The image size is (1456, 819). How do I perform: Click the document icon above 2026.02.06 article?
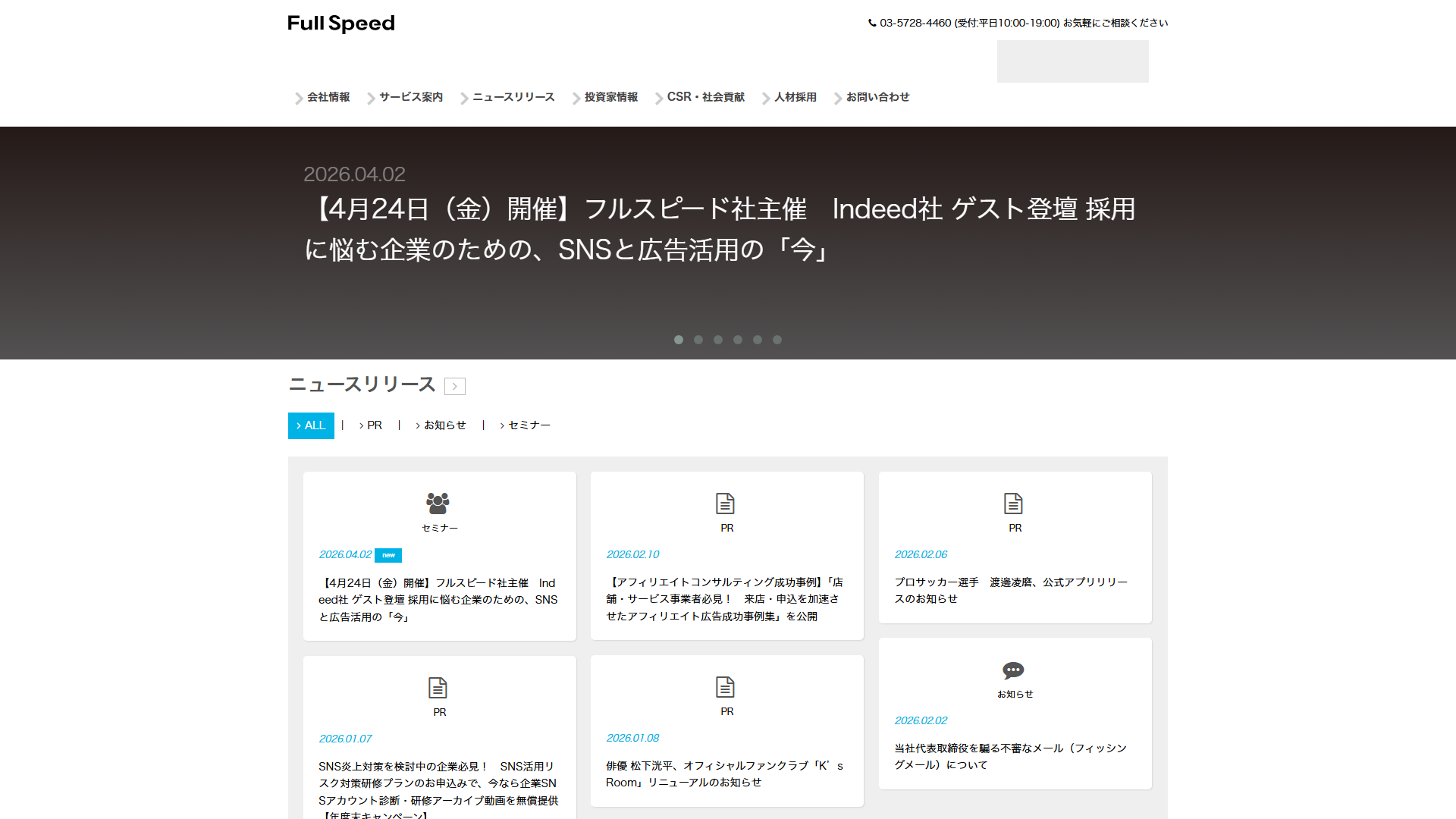pos(1013,504)
